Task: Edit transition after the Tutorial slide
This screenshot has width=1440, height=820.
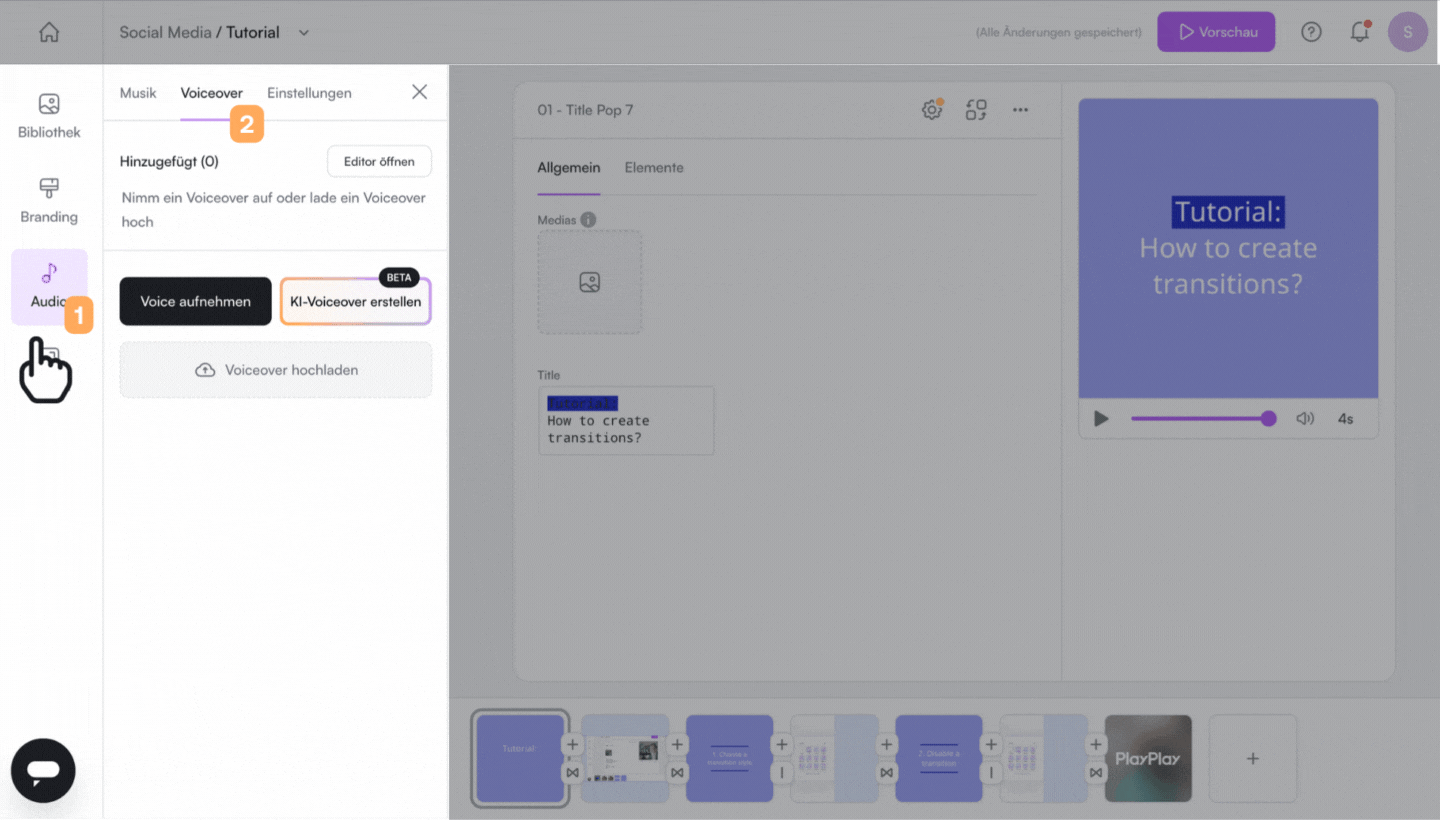Action: [572, 773]
